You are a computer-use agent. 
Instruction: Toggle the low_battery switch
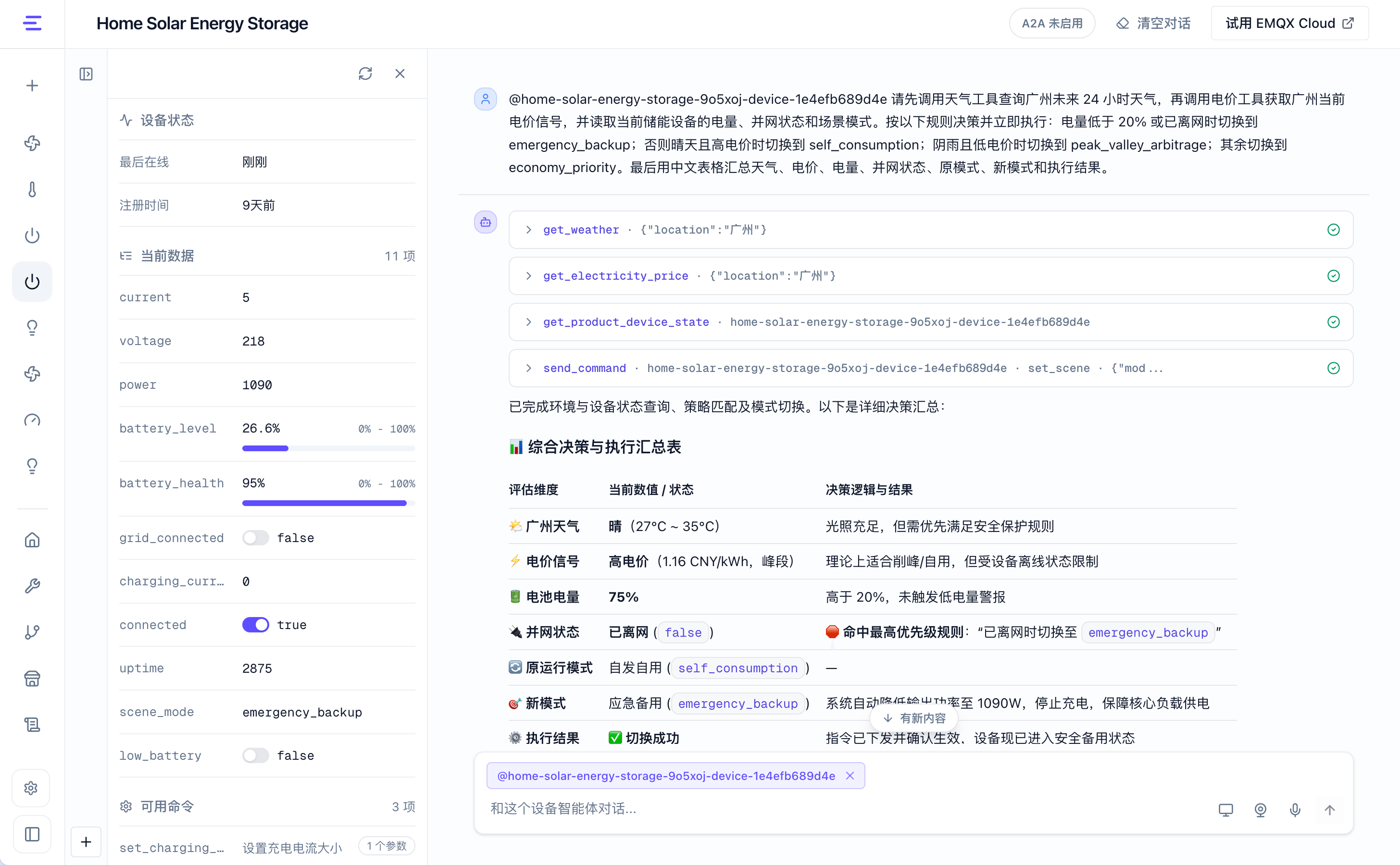point(255,755)
